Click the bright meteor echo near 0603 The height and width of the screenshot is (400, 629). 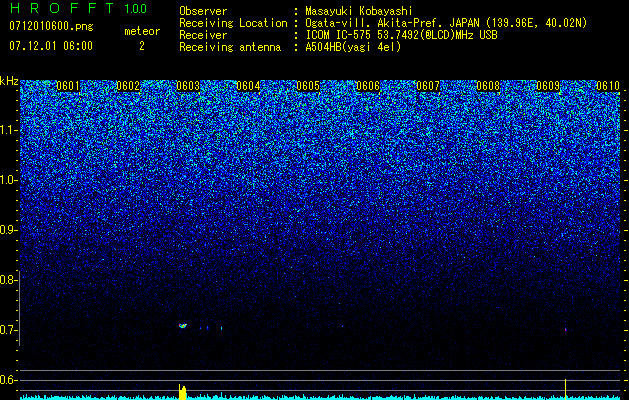point(183,326)
